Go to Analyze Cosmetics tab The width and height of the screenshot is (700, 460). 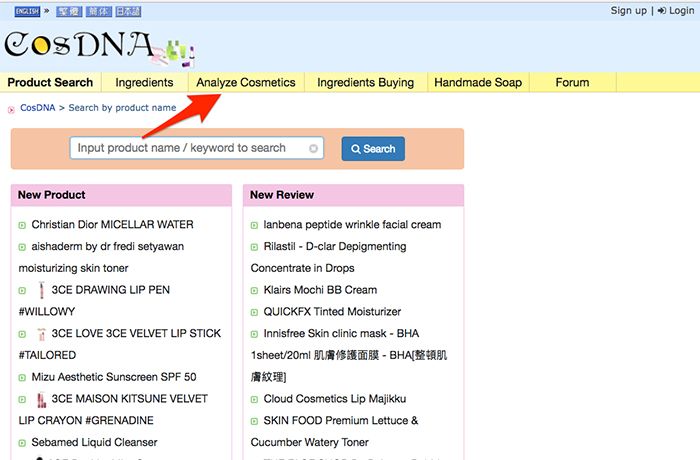246,82
